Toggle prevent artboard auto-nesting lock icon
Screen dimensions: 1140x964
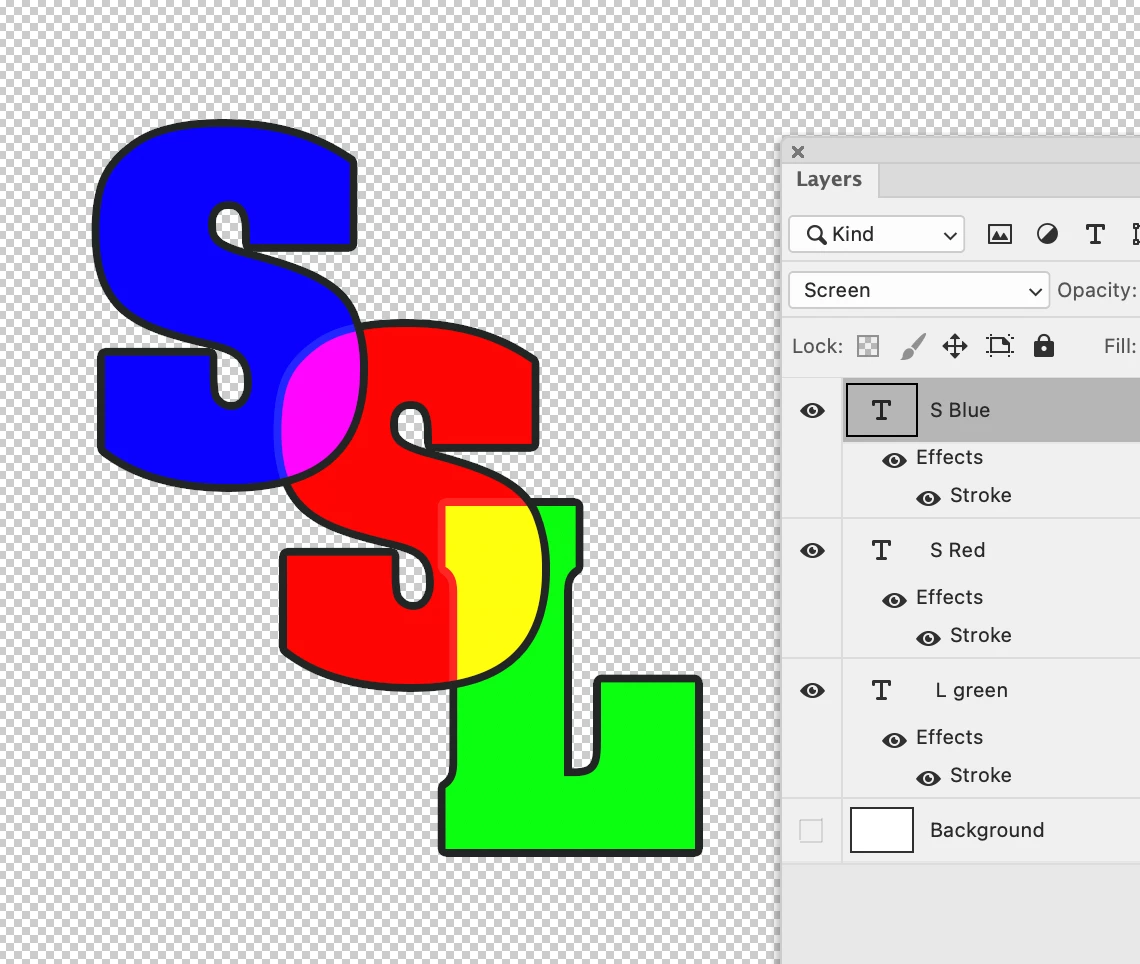point(1000,346)
